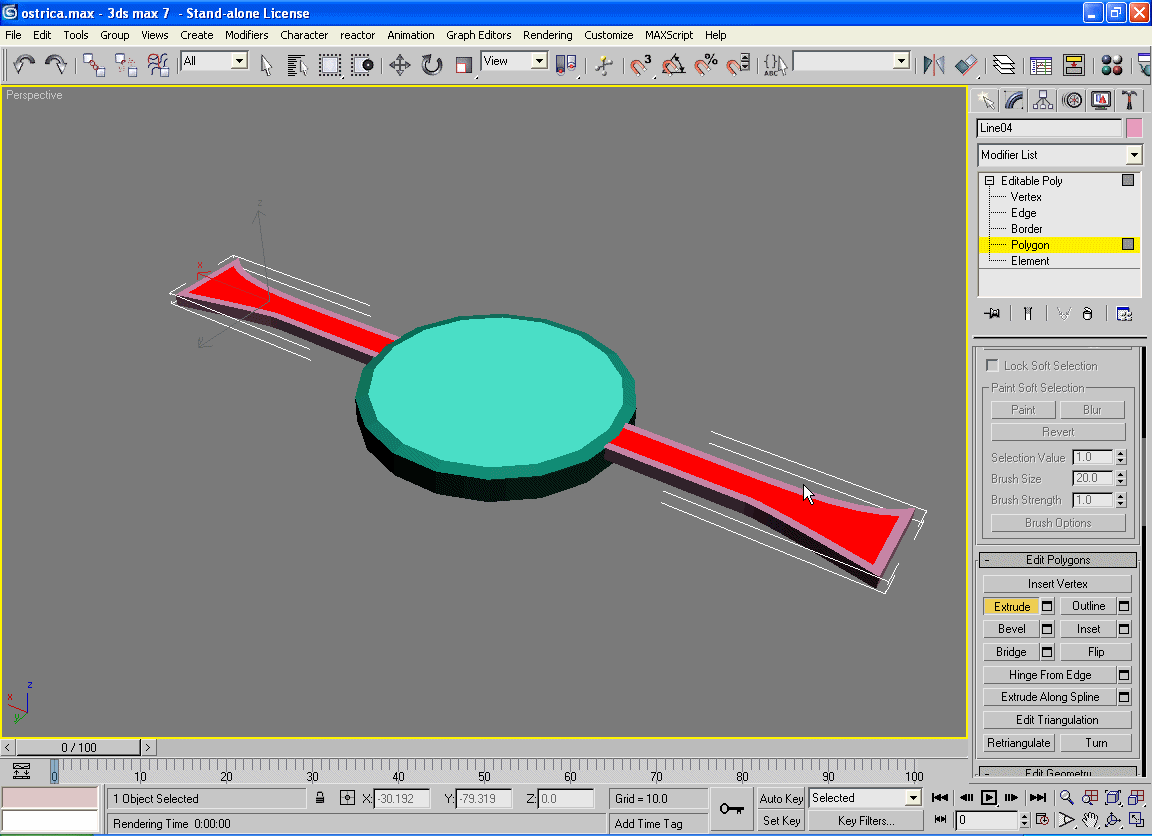Click the pink object color swatch
Image resolution: width=1152 pixels, height=836 pixels.
pos(1134,128)
